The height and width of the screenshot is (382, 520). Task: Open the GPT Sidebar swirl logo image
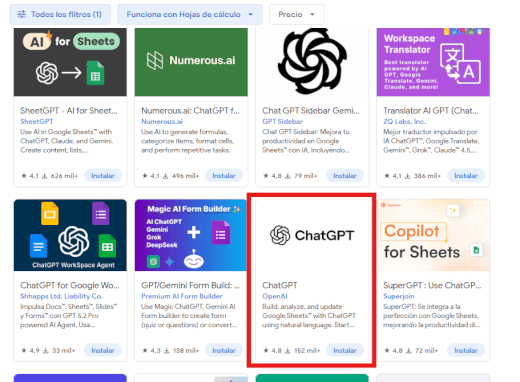(312, 62)
